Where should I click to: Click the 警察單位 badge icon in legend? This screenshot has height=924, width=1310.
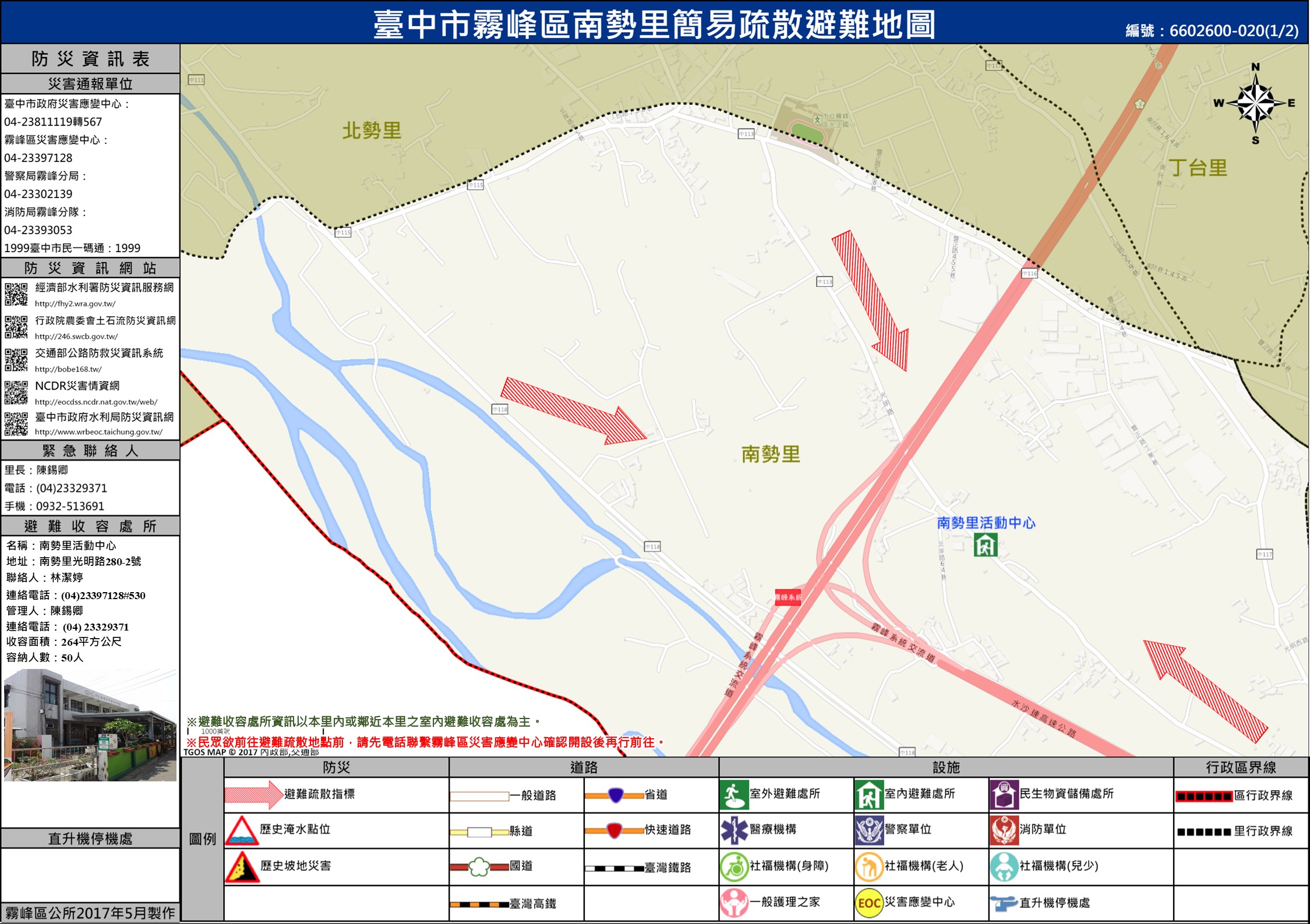pos(869,830)
